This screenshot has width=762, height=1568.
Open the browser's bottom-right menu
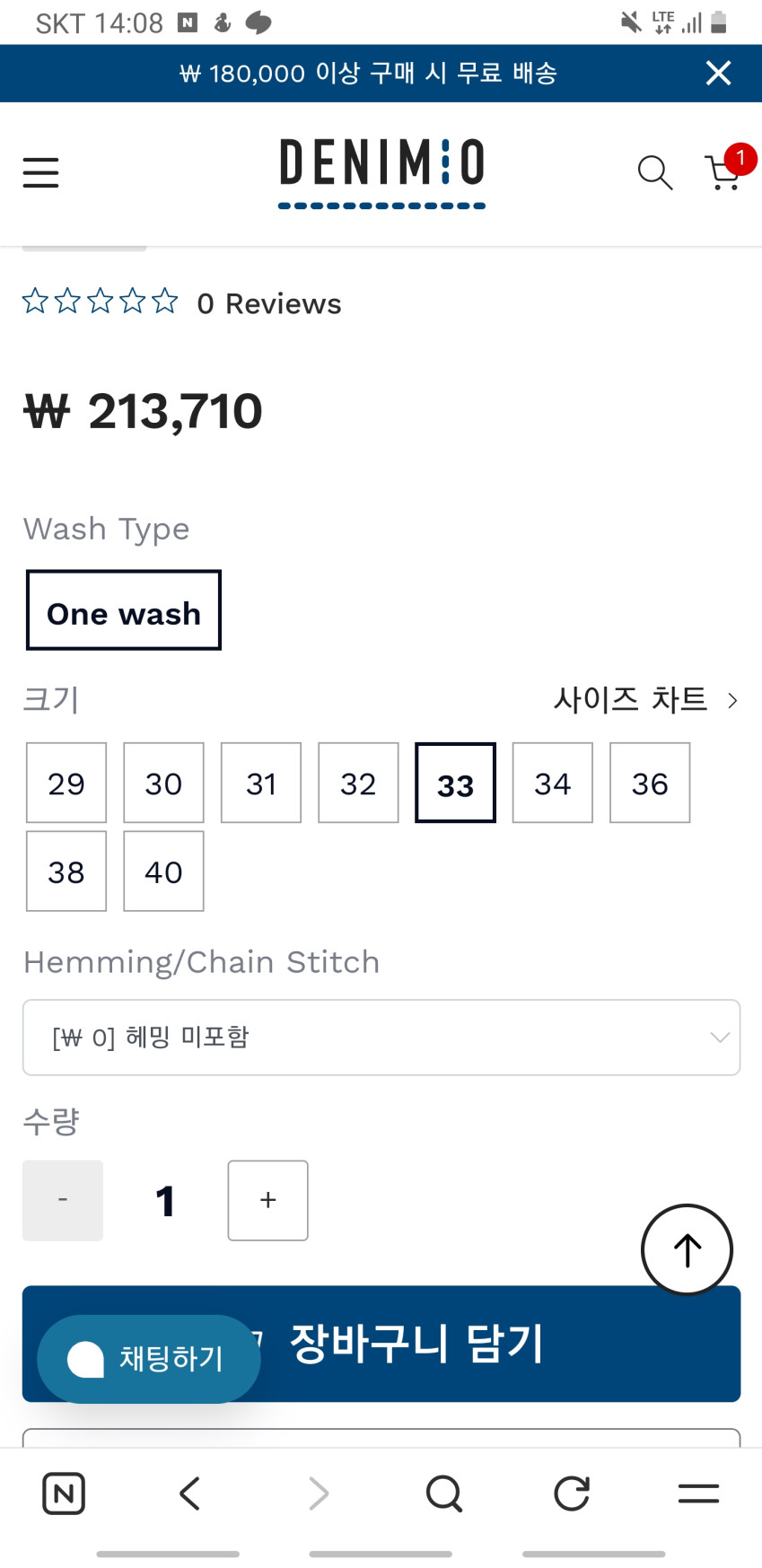[698, 1494]
